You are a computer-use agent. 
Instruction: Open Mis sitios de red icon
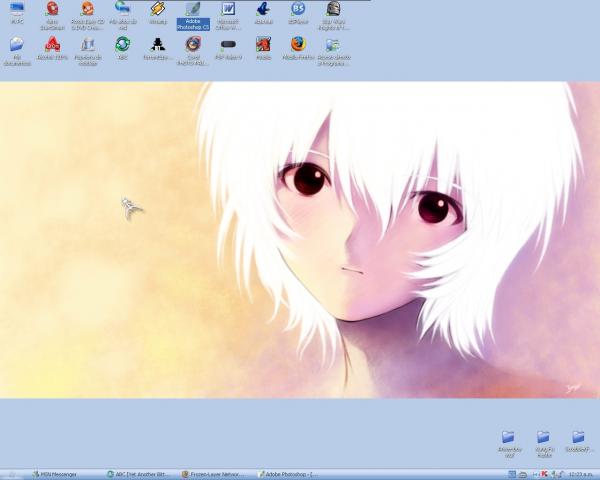click(x=123, y=16)
